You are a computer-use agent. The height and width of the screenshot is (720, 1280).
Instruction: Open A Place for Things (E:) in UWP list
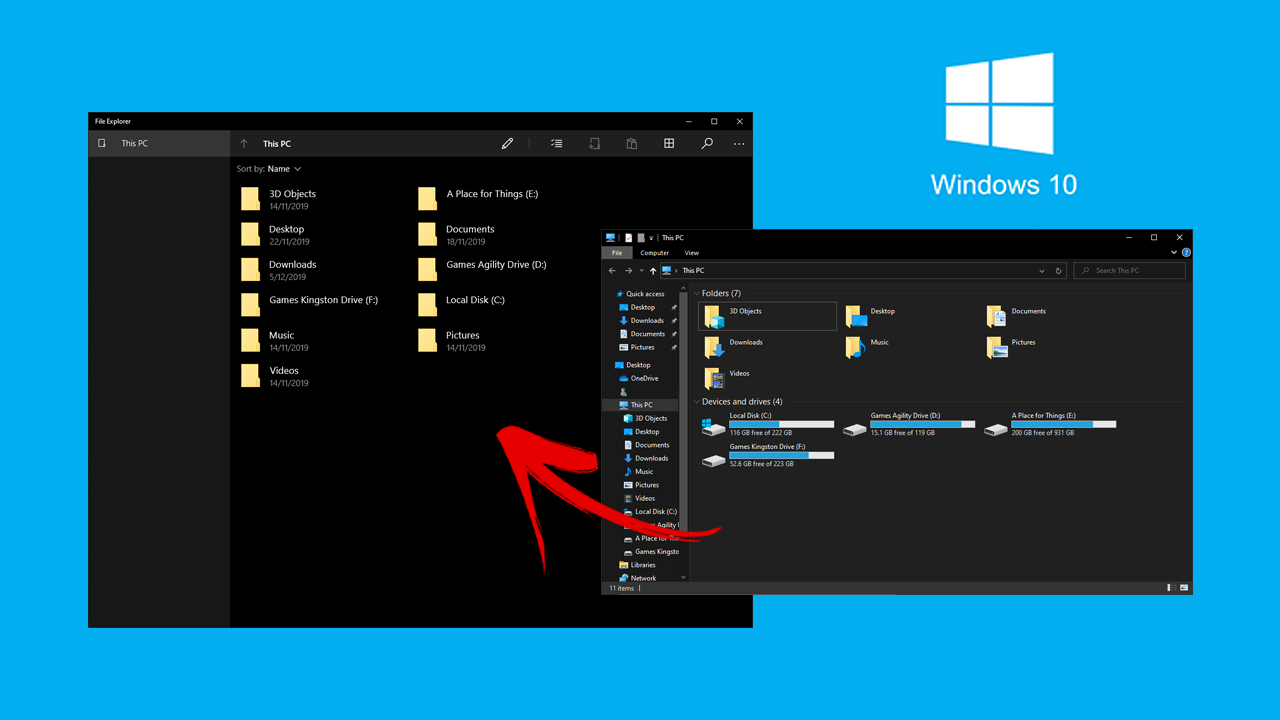pos(479,199)
